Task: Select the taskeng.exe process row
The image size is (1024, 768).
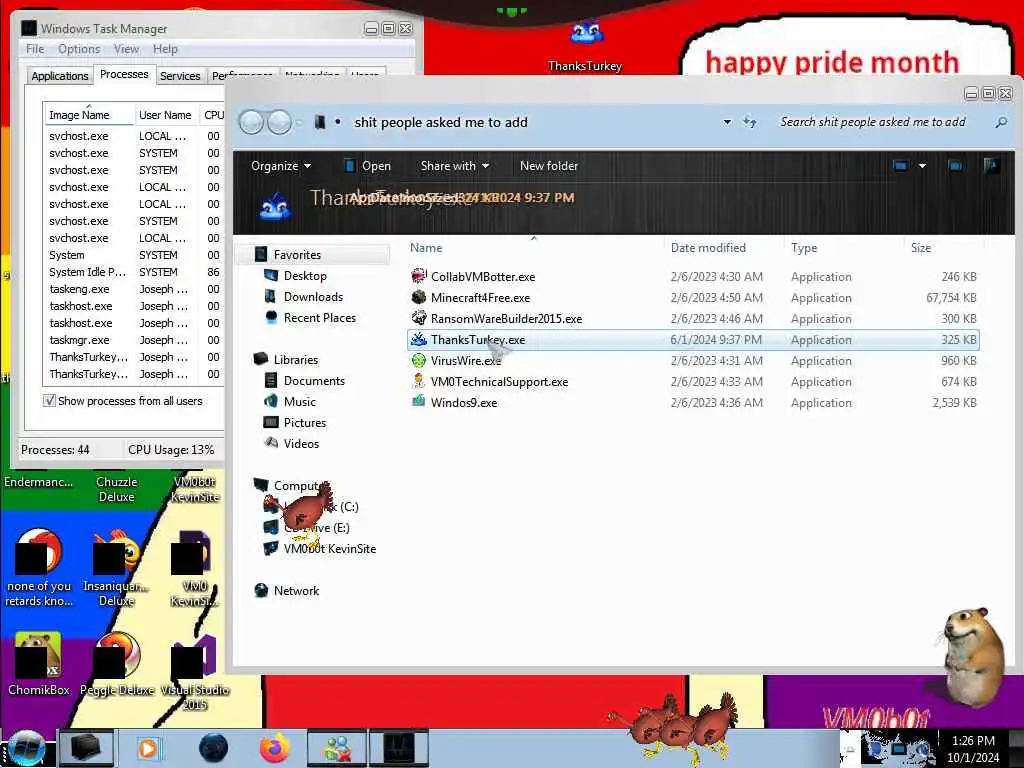Action: pos(134,289)
